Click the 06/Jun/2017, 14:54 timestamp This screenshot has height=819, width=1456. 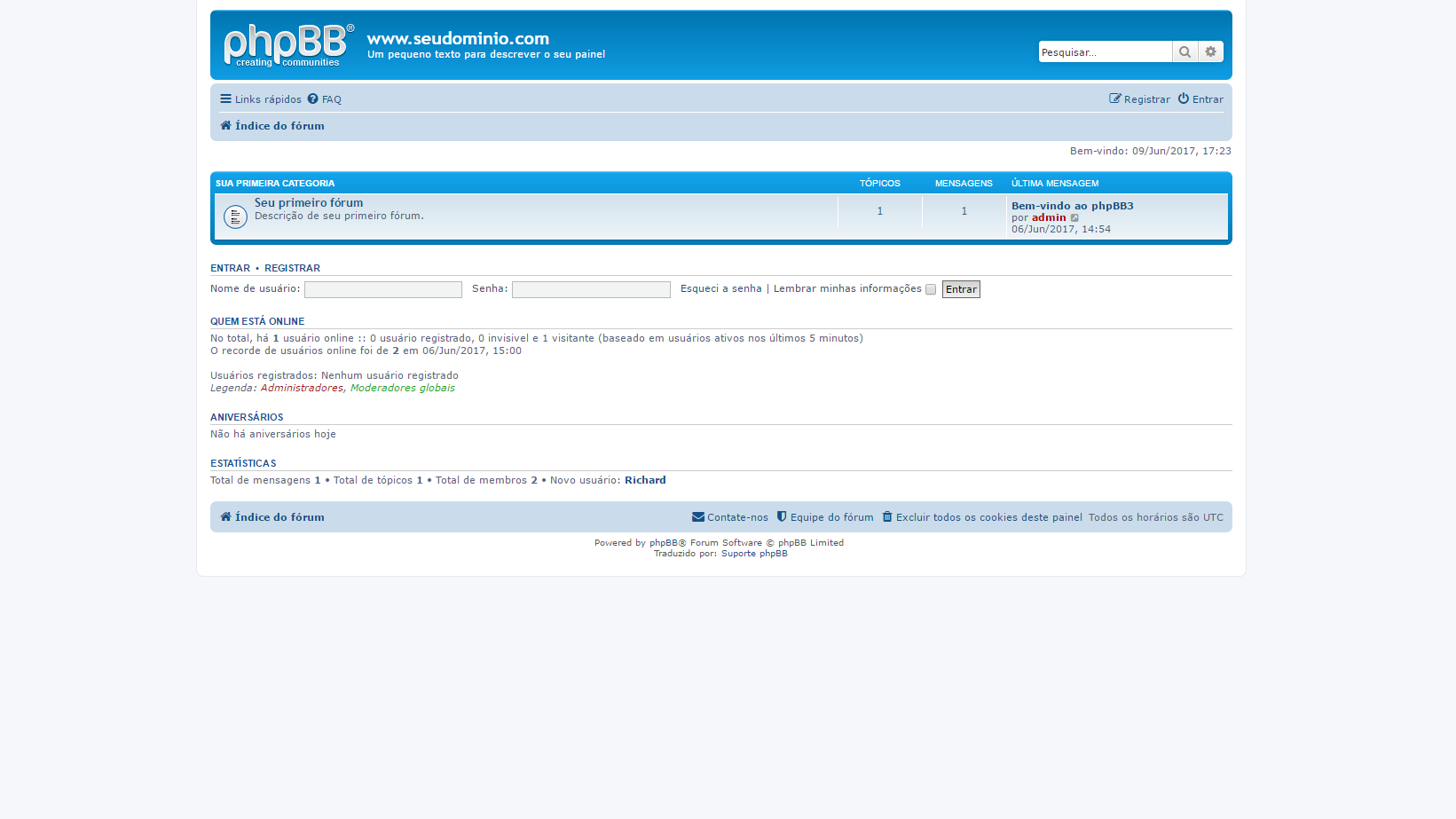click(x=1061, y=229)
